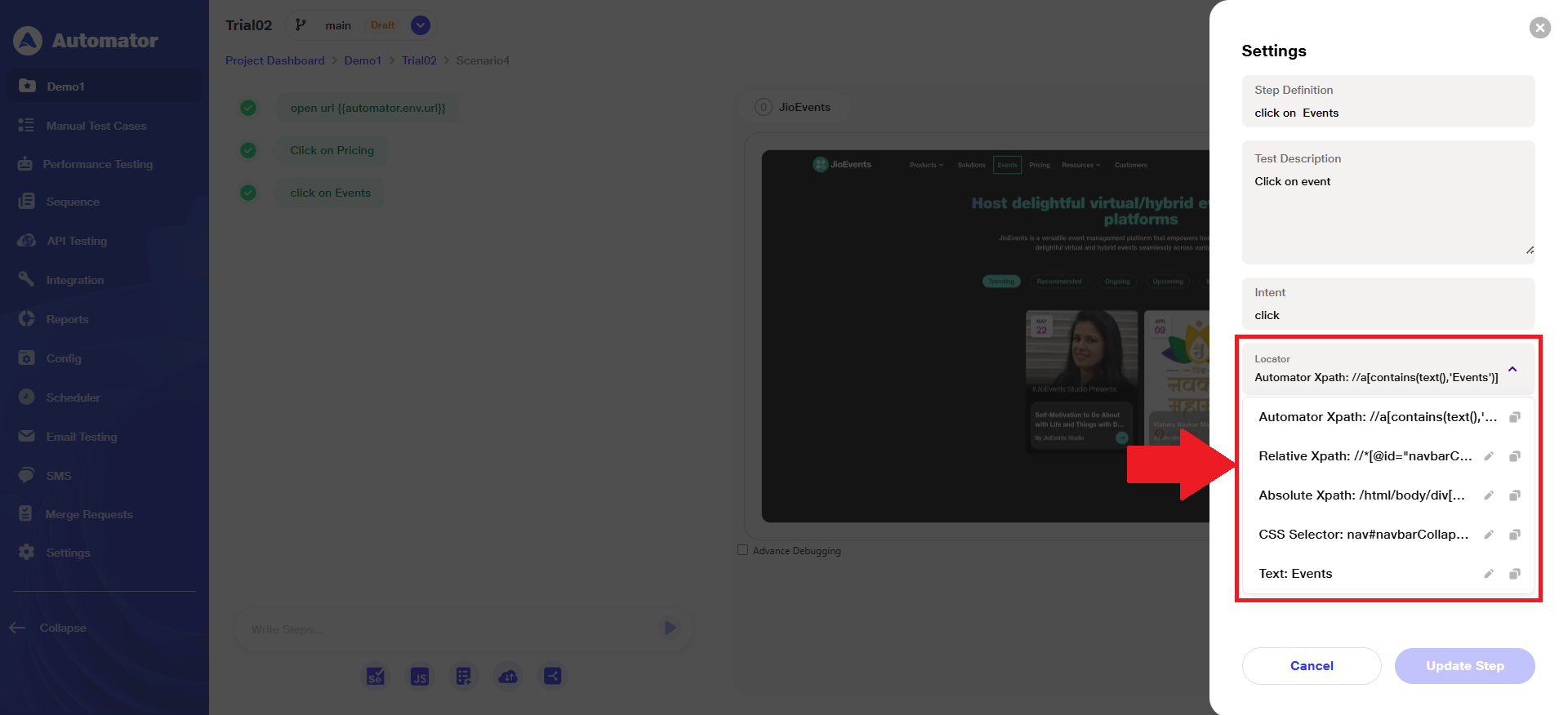The height and width of the screenshot is (715, 1568).
Task: Open Scheduler in sidebar
Action: point(73,397)
